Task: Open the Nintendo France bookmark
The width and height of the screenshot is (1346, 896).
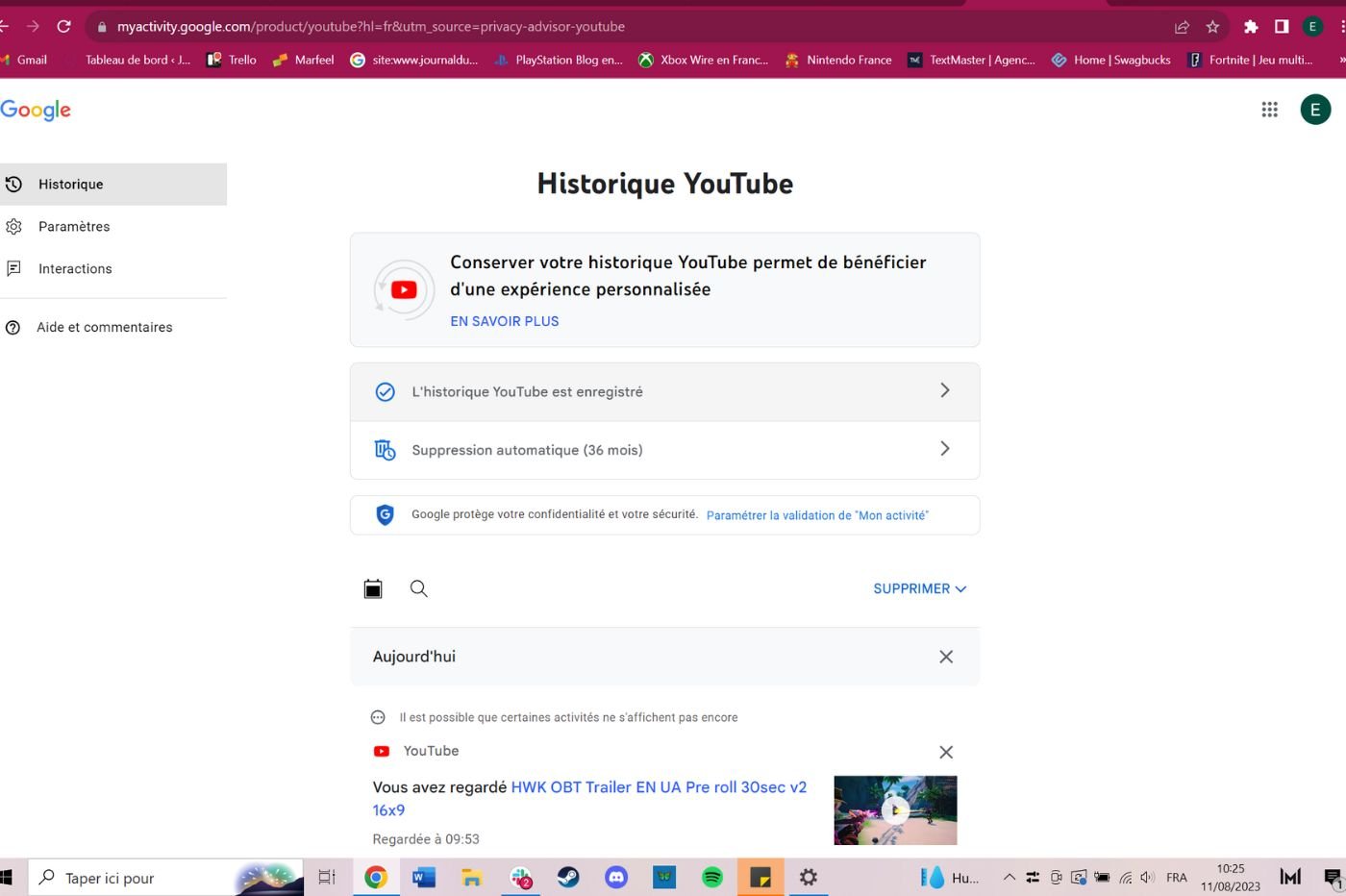Action: pyautogui.click(x=838, y=60)
